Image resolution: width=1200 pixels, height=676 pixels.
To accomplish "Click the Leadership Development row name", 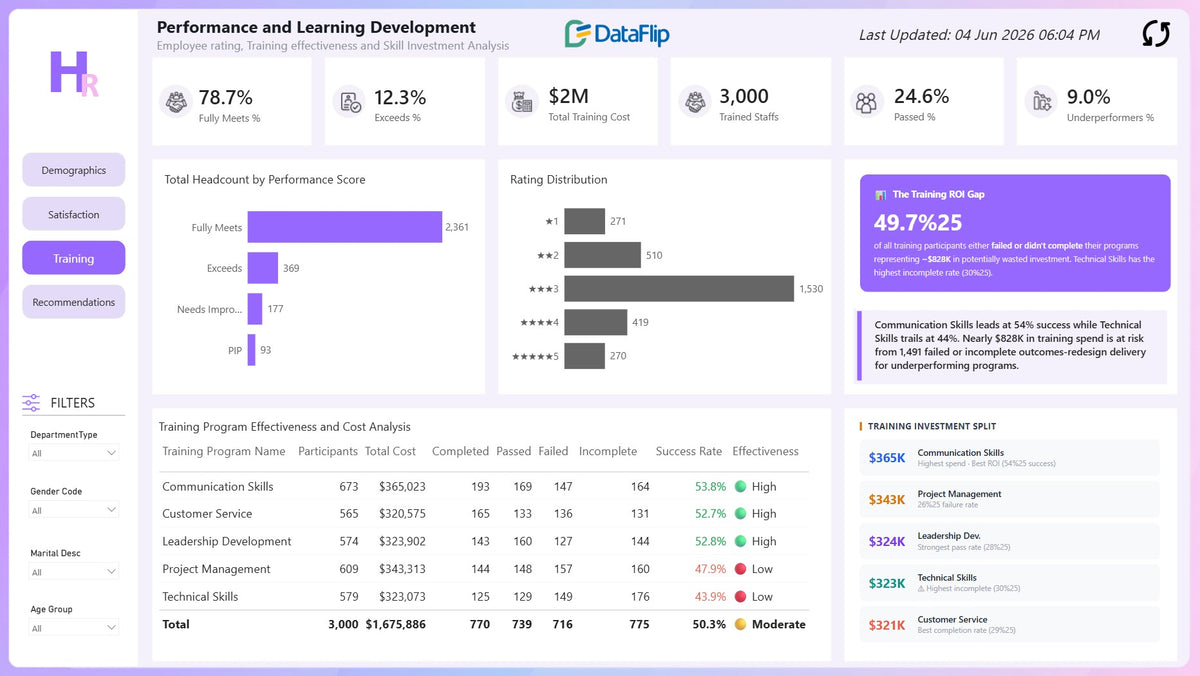I will click(x=227, y=542).
